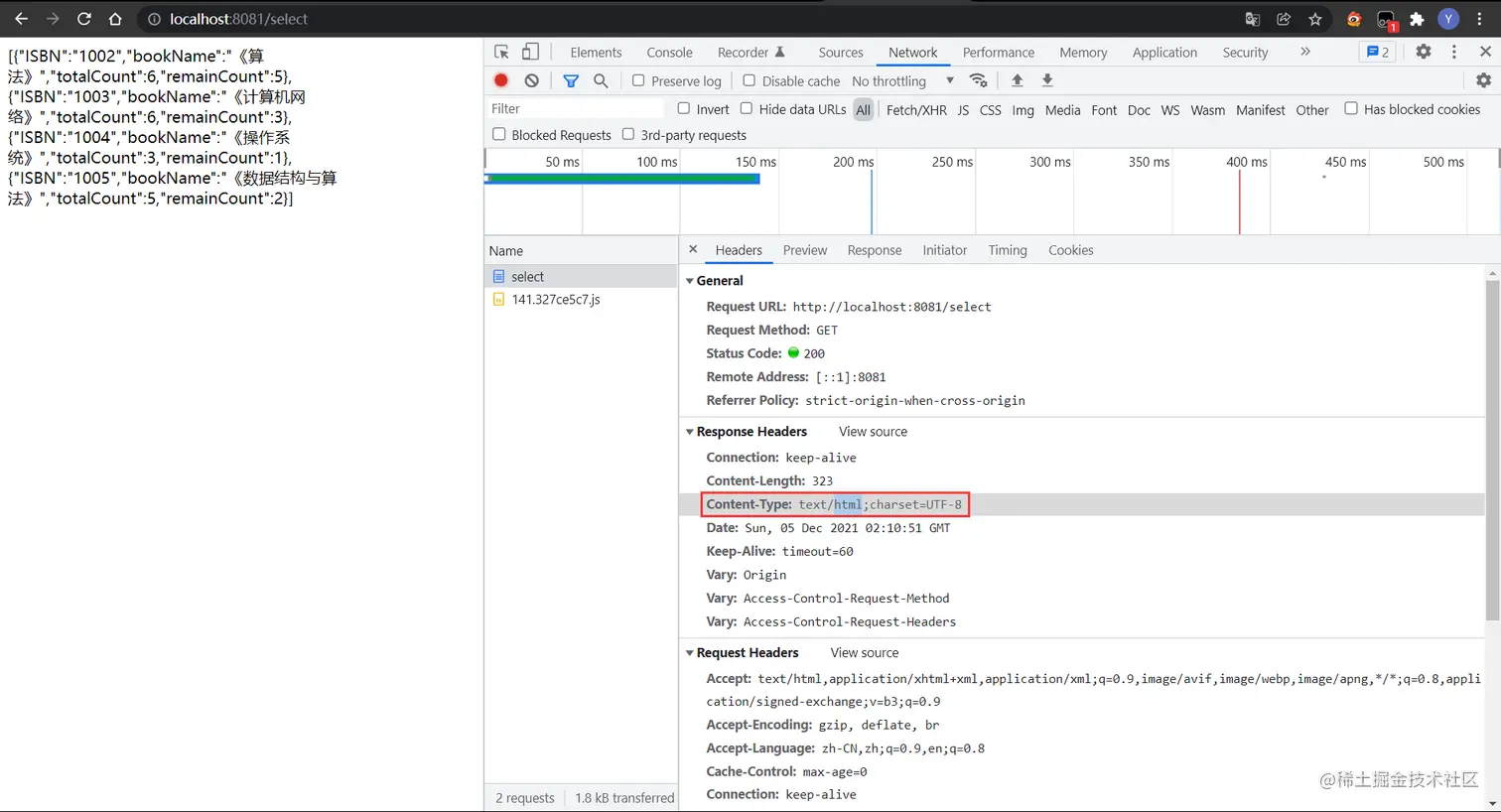Open DevTools customize three-dot menu
The width and height of the screenshot is (1501, 812).
(1454, 52)
